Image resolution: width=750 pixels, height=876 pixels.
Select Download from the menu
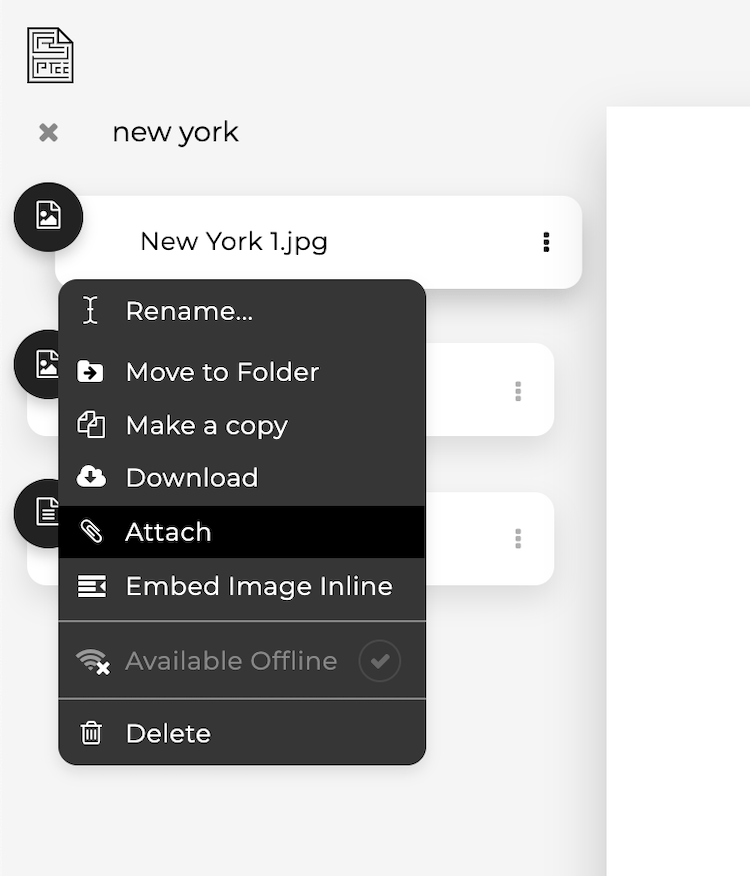click(242, 478)
